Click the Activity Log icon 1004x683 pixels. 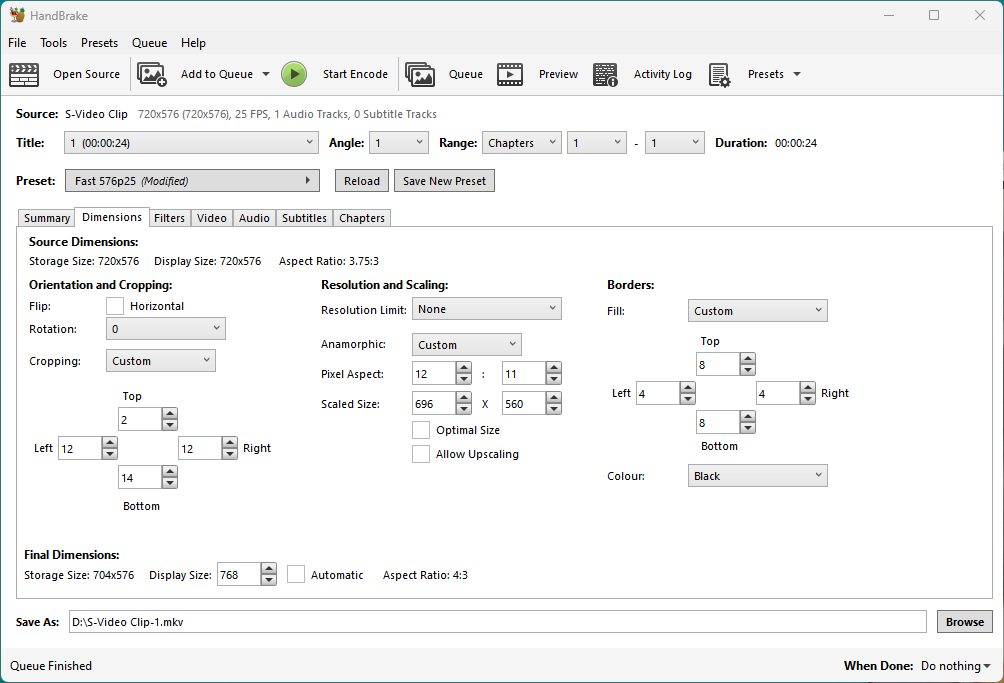tap(605, 74)
